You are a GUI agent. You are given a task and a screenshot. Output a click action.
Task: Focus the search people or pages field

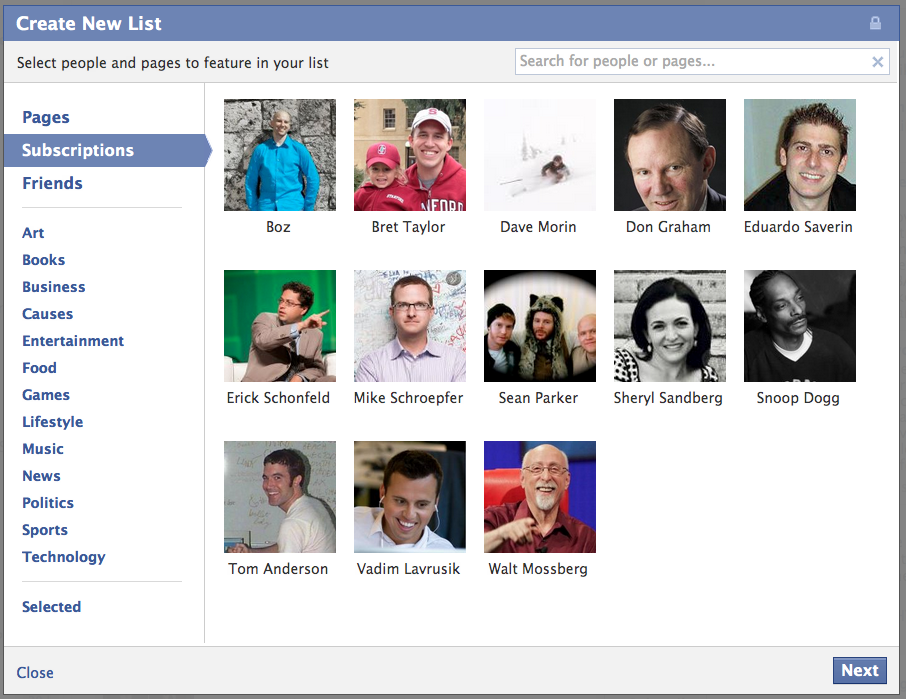(690, 62)
